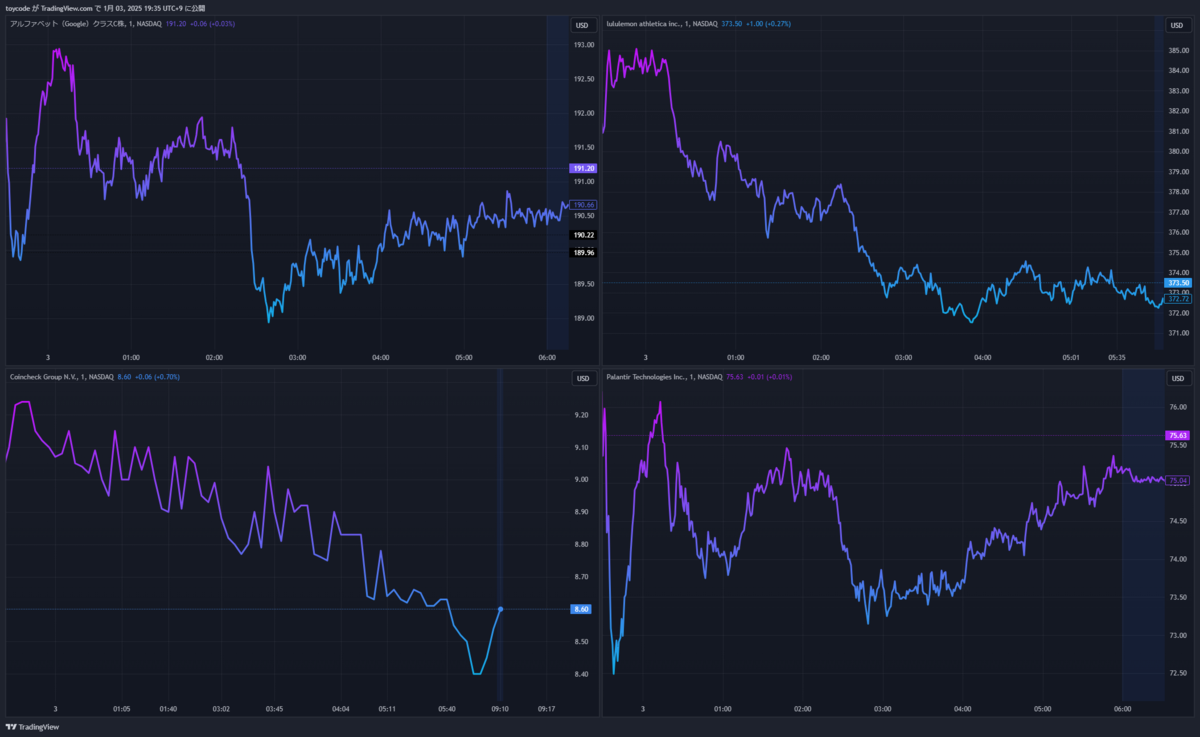Click the +0.06 (+0.70%) change on Coincheck title
This screenshot has height=737, width=1200.
pos(157,377)
